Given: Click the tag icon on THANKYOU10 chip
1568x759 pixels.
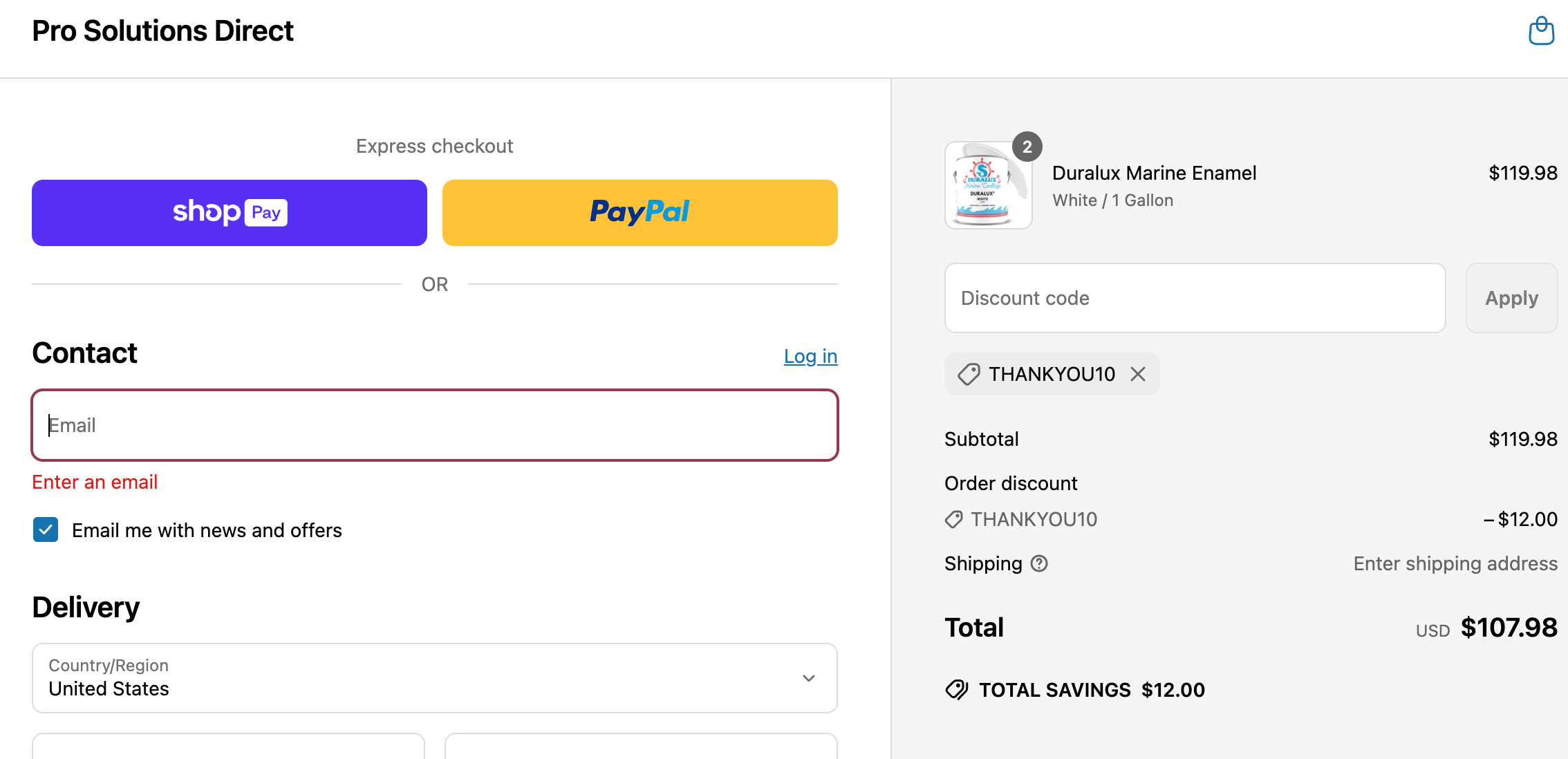Looking at the screenshot, I should point(969,374).
